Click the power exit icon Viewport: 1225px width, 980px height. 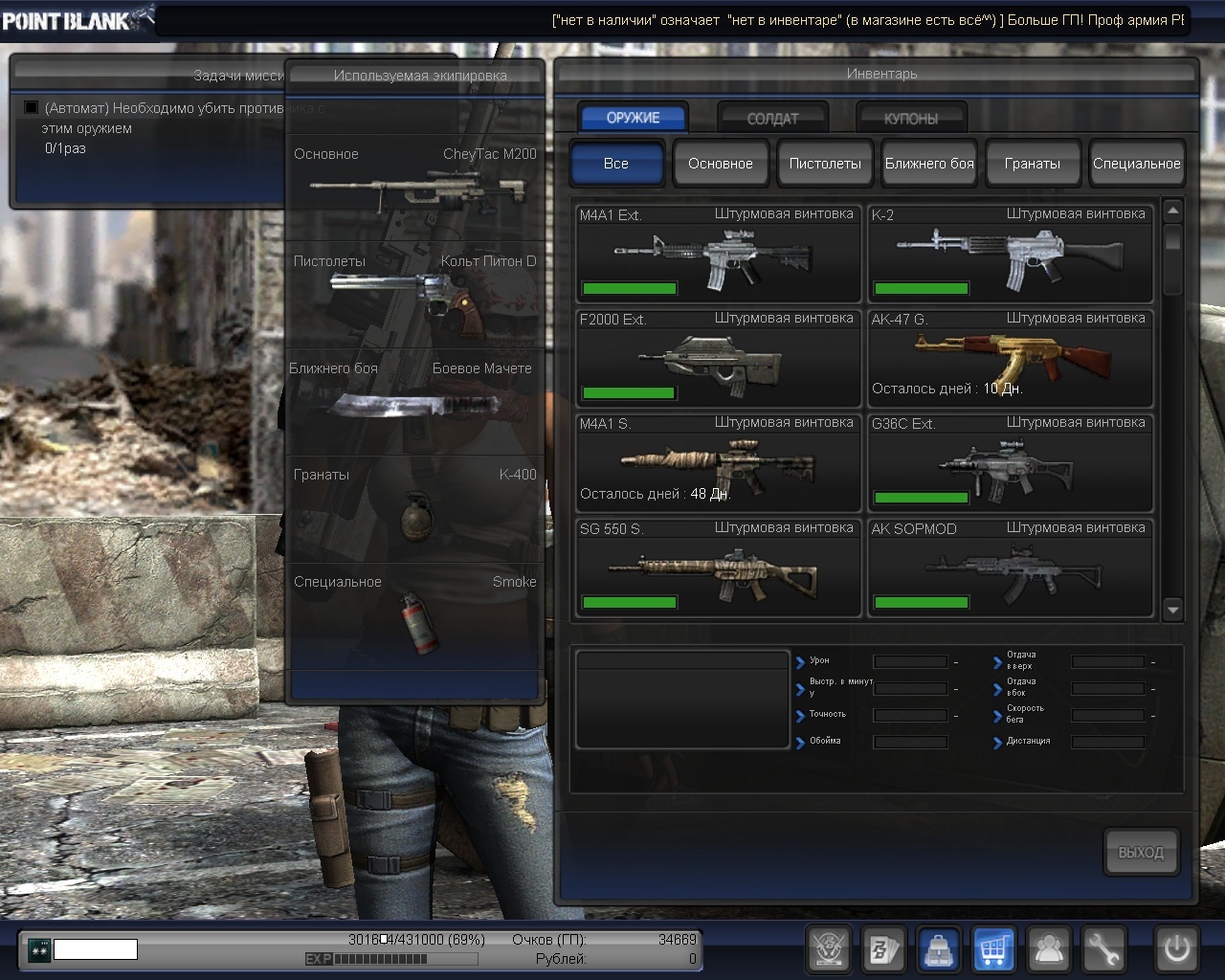(x=1176, y=949)
